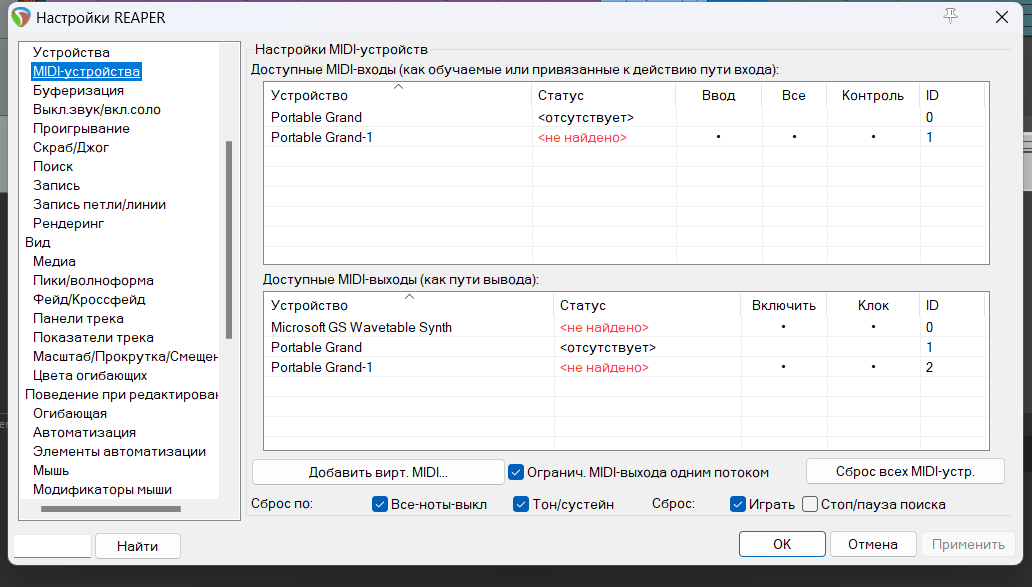Click the Сброс всех MIDI-устр. button

905,472
